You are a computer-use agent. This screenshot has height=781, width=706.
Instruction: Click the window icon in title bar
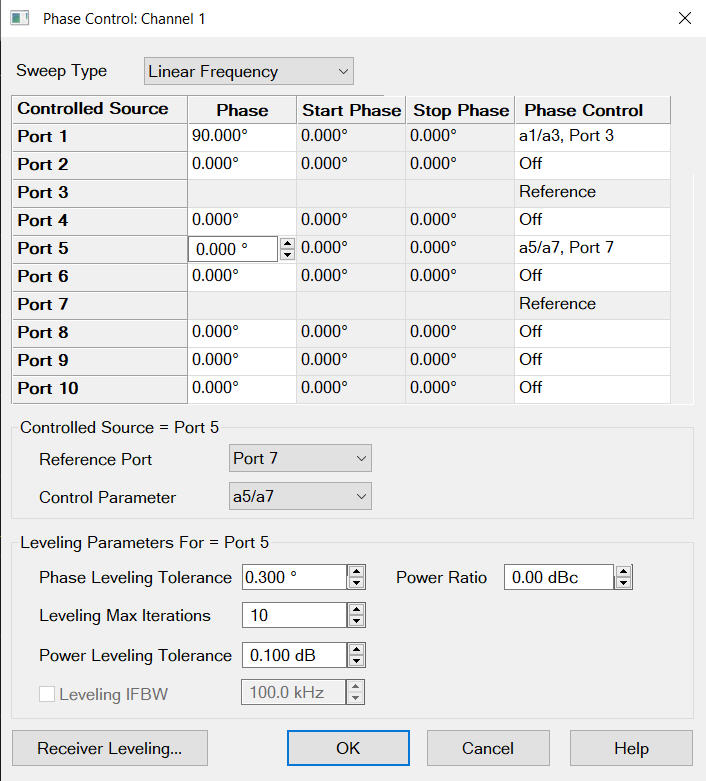point(19,18)
